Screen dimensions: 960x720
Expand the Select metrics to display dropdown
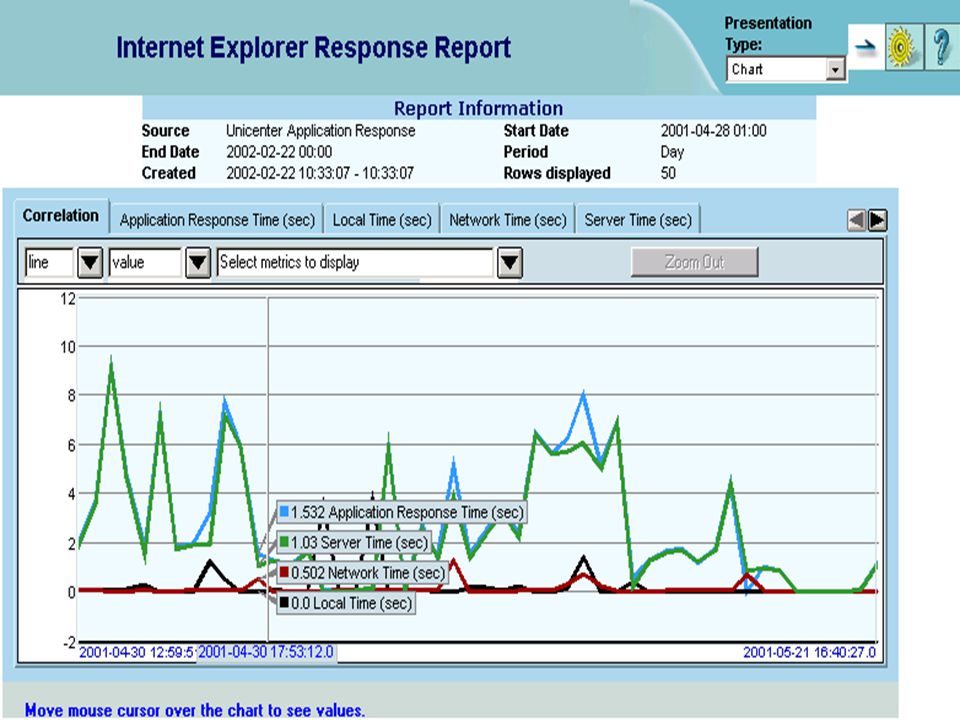click(510, 263)
